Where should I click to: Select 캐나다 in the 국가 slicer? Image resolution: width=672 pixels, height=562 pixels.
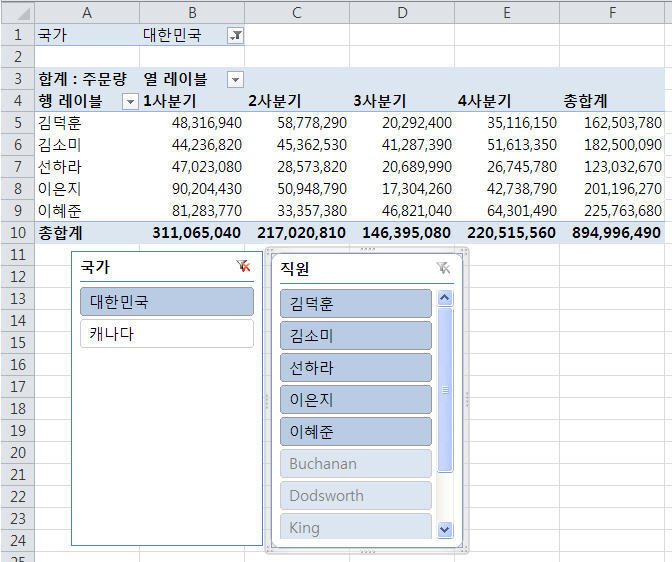166,334
